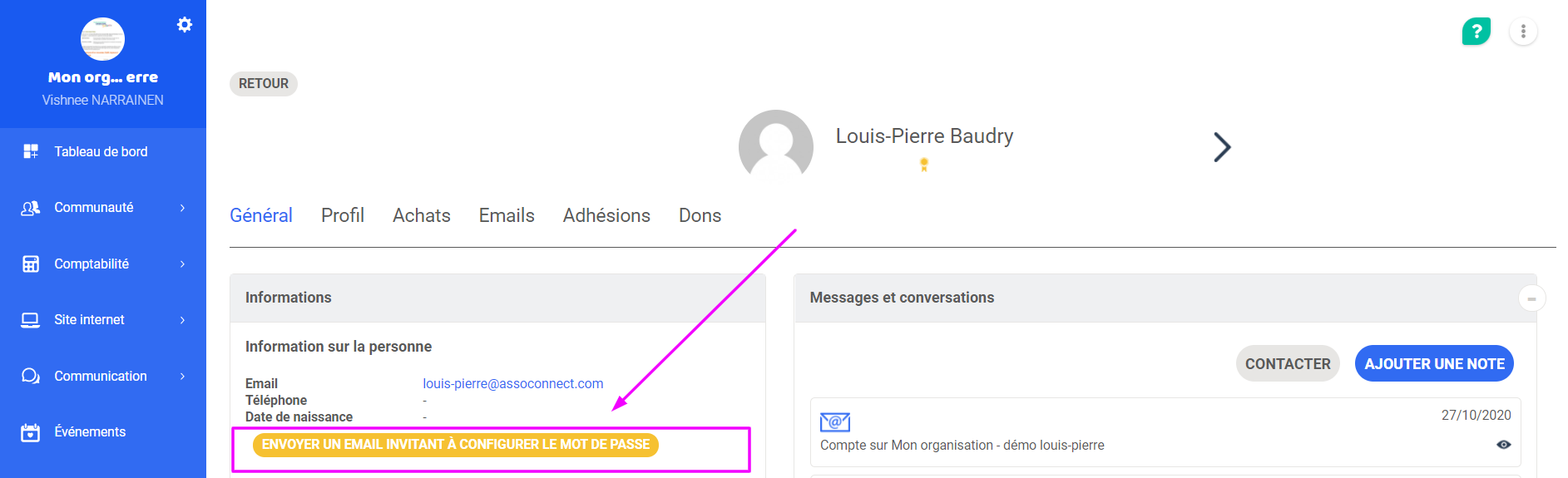The width and height of the screenshot is (1568, 478).
Task: Expand the Communication submenu
Action: coord(182,377)
